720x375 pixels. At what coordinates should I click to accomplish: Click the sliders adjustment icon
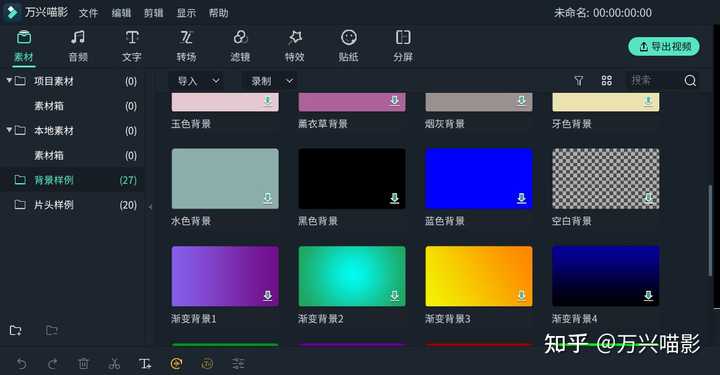(238, 364)
